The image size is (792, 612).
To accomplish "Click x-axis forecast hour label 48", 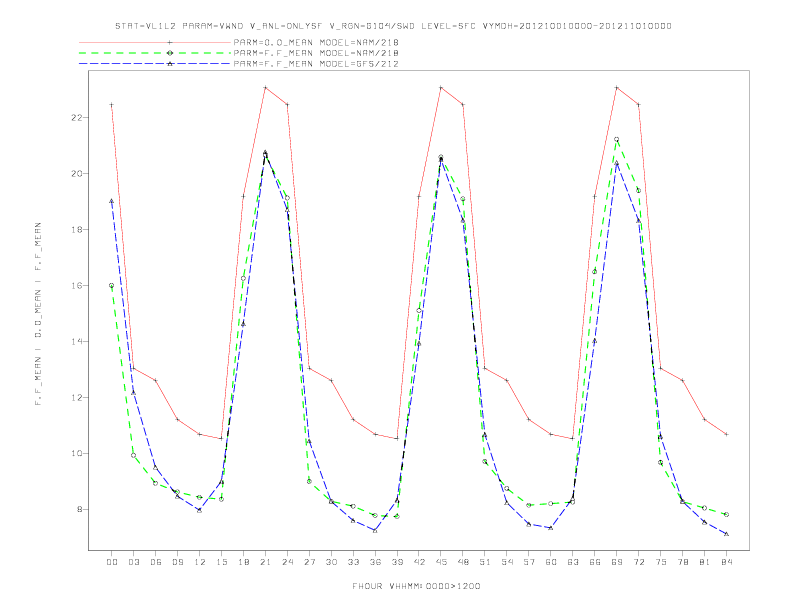I will [463, 562].
